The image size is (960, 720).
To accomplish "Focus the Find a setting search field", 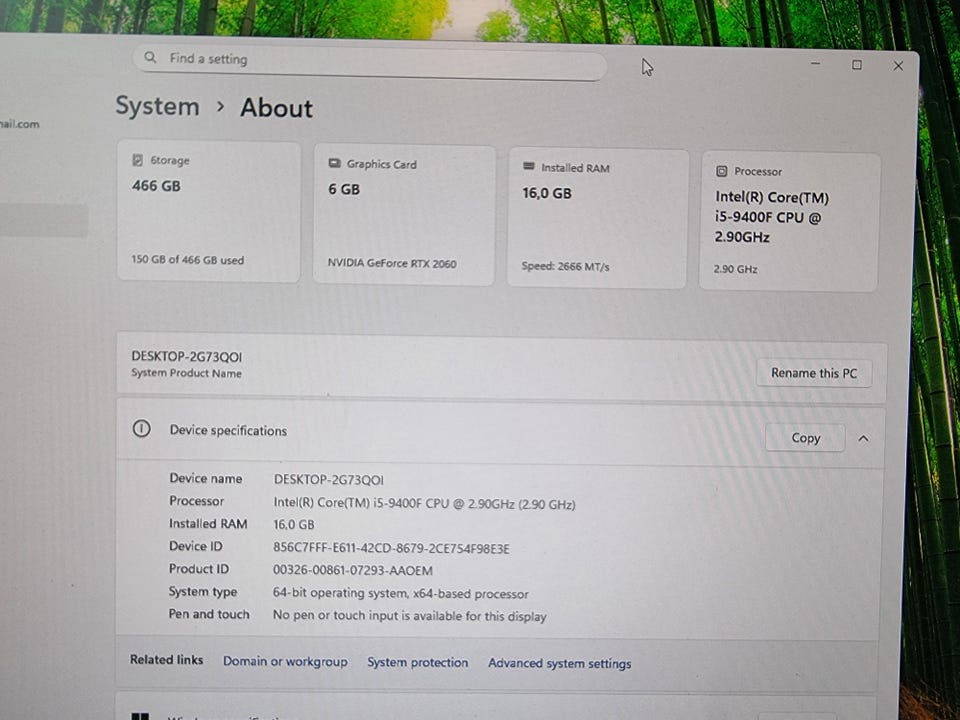I will pos(380,60).
